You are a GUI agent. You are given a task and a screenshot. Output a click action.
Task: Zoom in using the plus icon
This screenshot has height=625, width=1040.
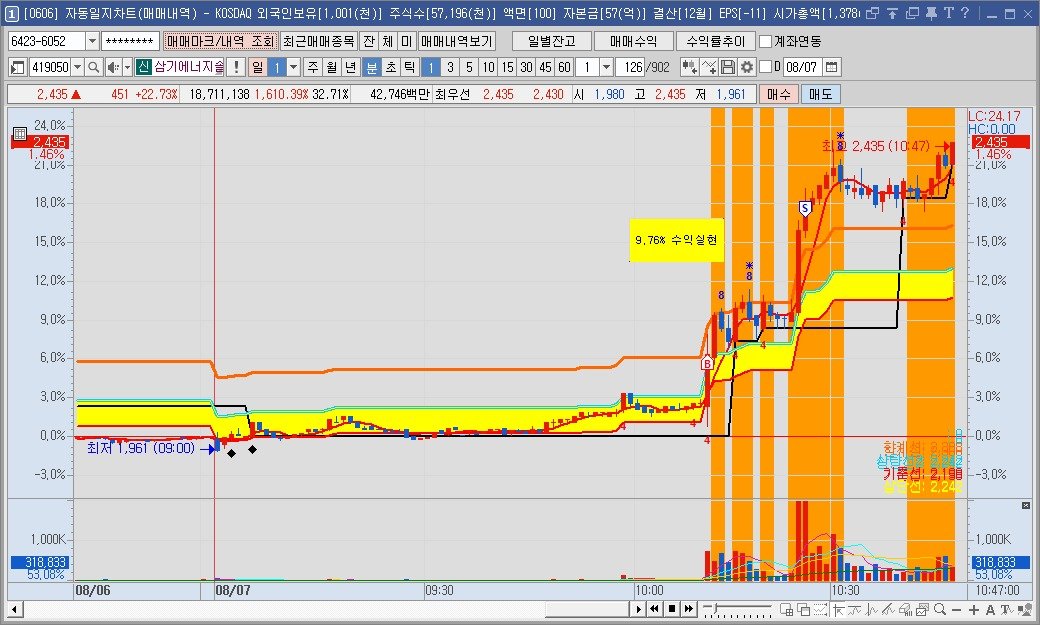click(976, 610)
